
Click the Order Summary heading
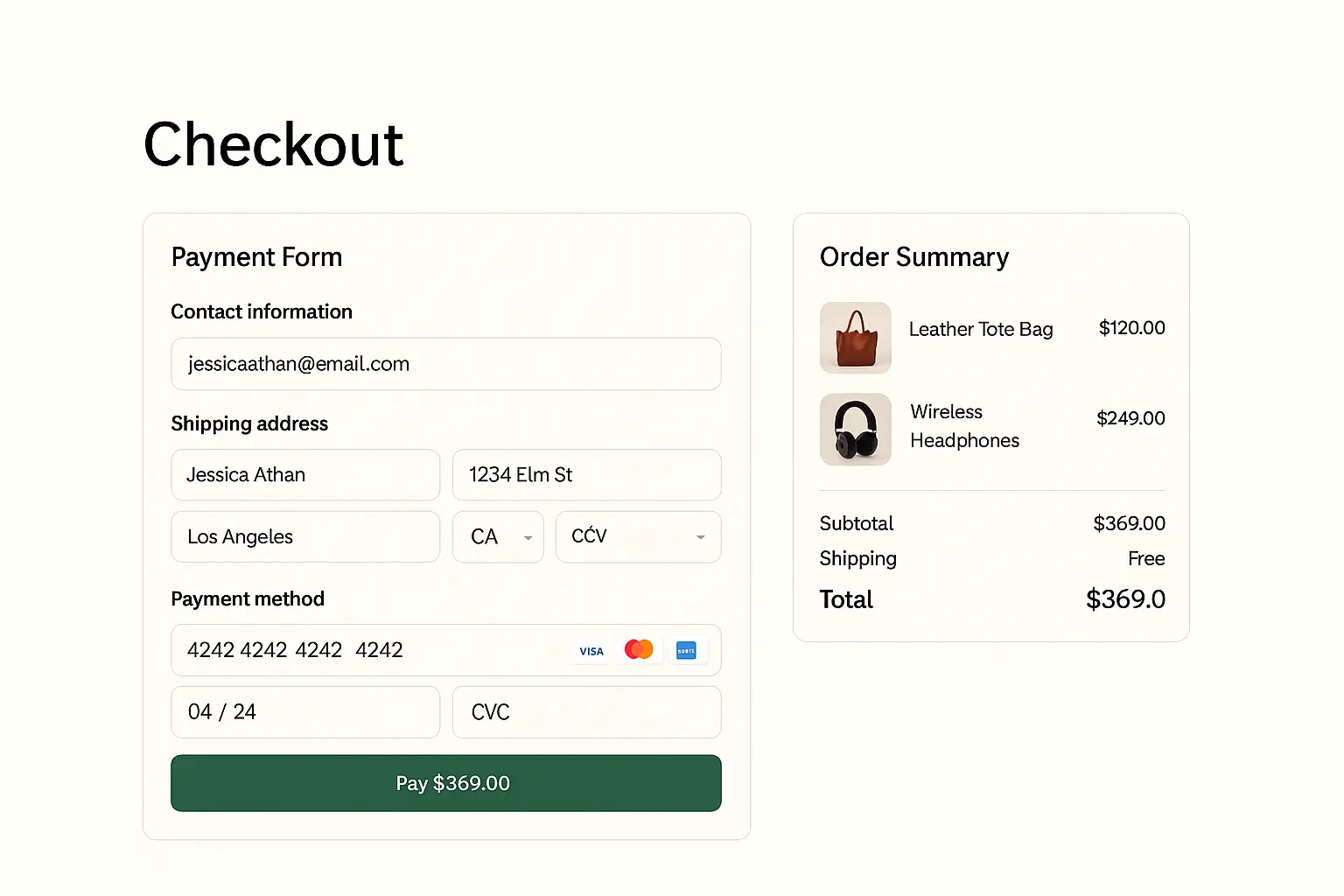coord(914,257)
